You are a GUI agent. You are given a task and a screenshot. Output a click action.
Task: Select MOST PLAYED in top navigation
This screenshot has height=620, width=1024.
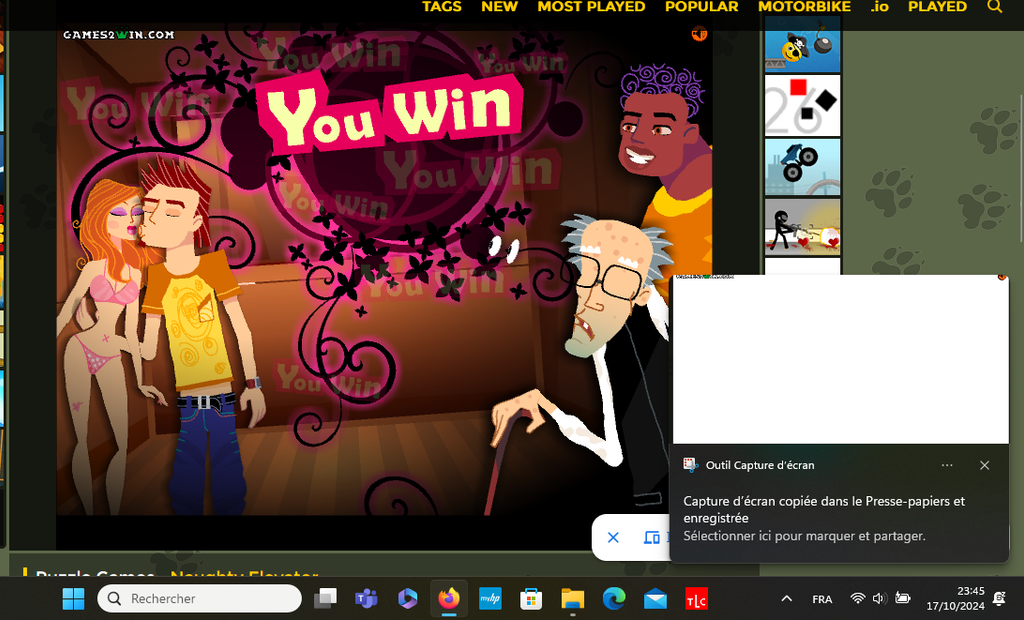tap(591, 7)
